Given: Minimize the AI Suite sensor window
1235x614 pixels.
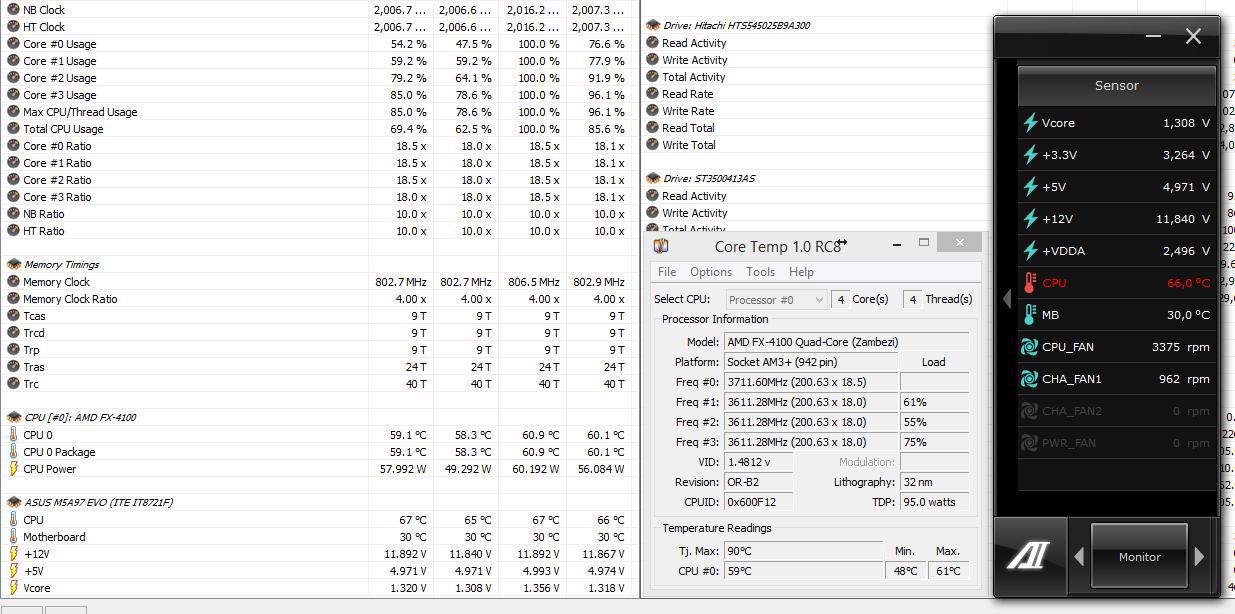Looking at the screenshot, I should (1153, 36).
